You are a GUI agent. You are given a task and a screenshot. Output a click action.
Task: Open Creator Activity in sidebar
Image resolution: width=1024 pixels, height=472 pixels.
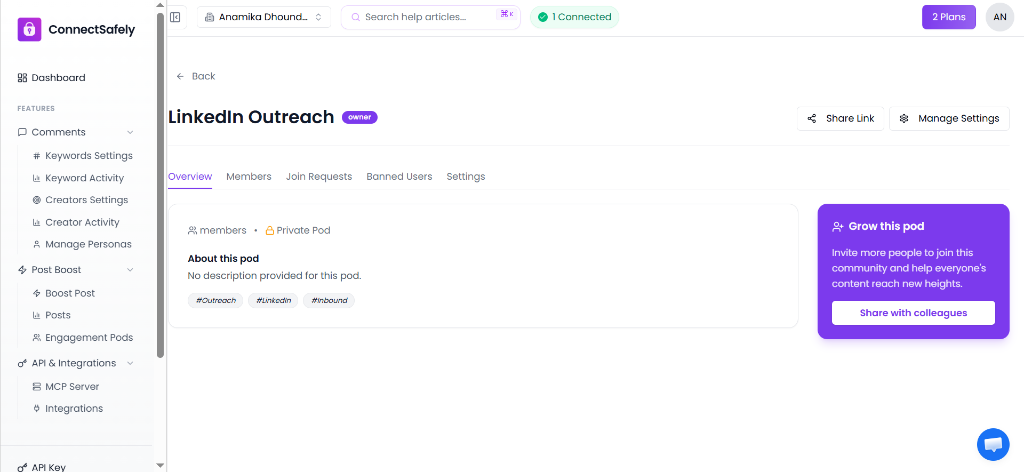point(83,223)
